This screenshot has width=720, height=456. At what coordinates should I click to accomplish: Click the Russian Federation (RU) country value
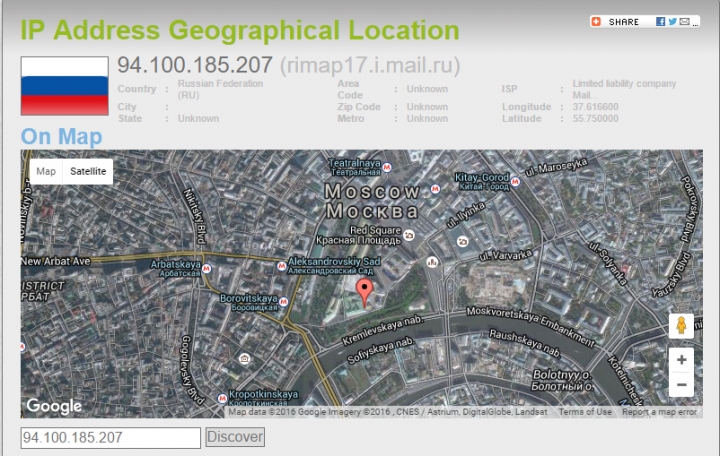point(220,89)
